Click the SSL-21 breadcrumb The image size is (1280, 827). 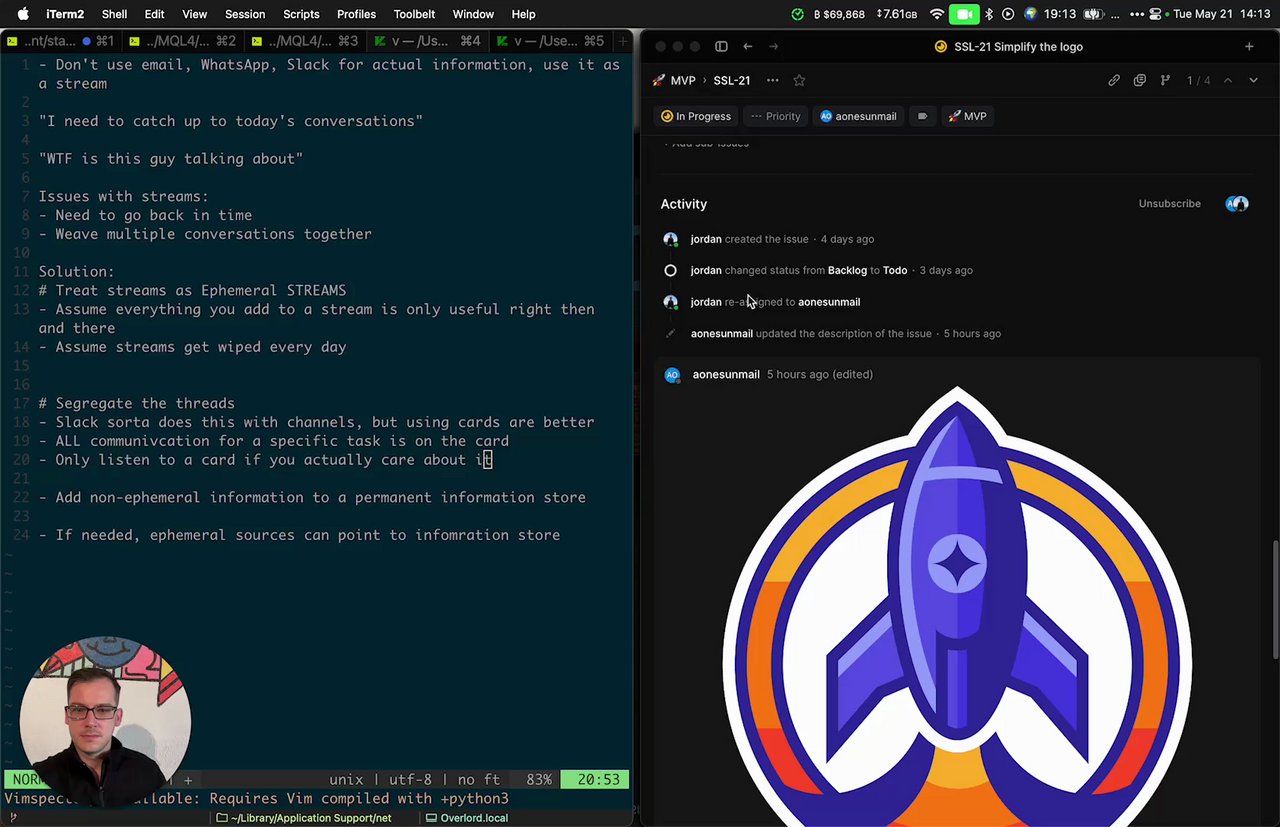click(732, 80)
